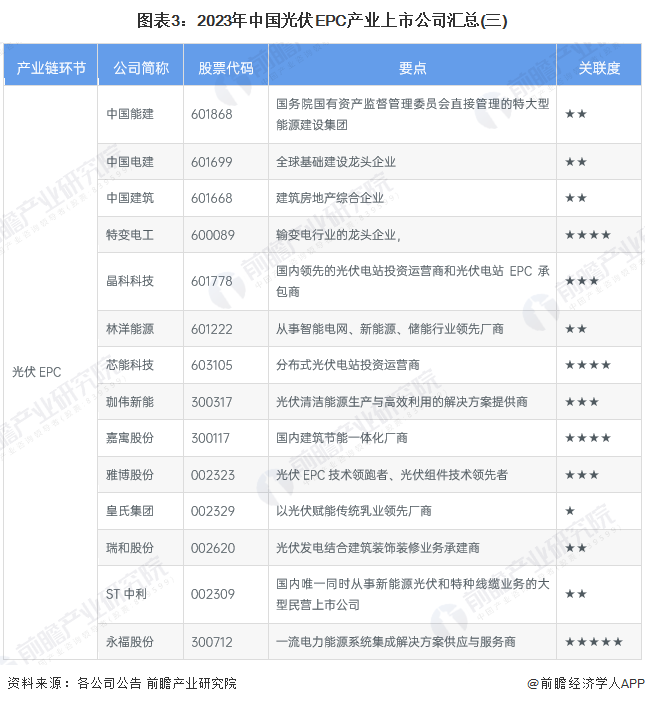This screenshot has height=704, width=645.
Task: Click description 一流电力能源系统集成解决方案供应与服务商
Action: [x=395, y=642]
